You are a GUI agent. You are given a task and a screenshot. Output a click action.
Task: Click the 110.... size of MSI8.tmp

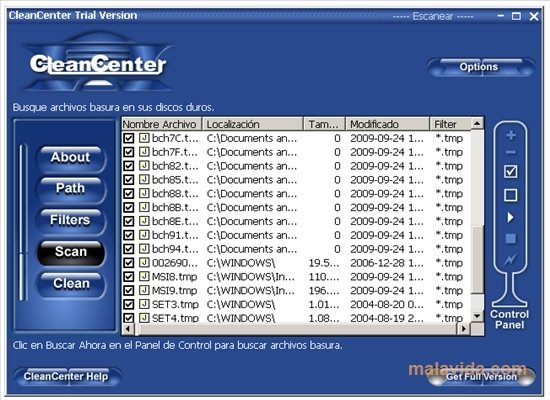coord(324,277)
